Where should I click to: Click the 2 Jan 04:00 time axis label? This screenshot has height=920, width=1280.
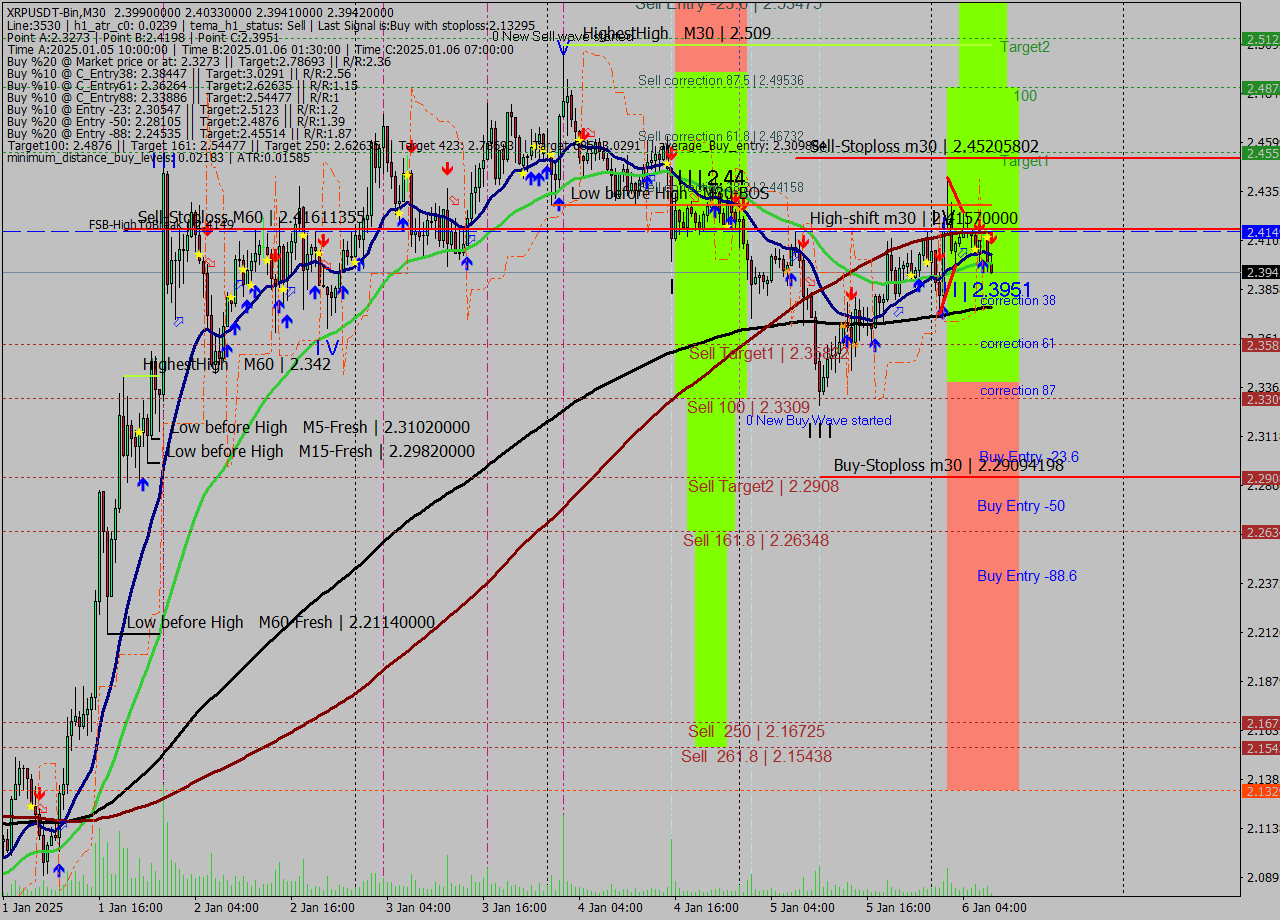click(x=226, y=908)
